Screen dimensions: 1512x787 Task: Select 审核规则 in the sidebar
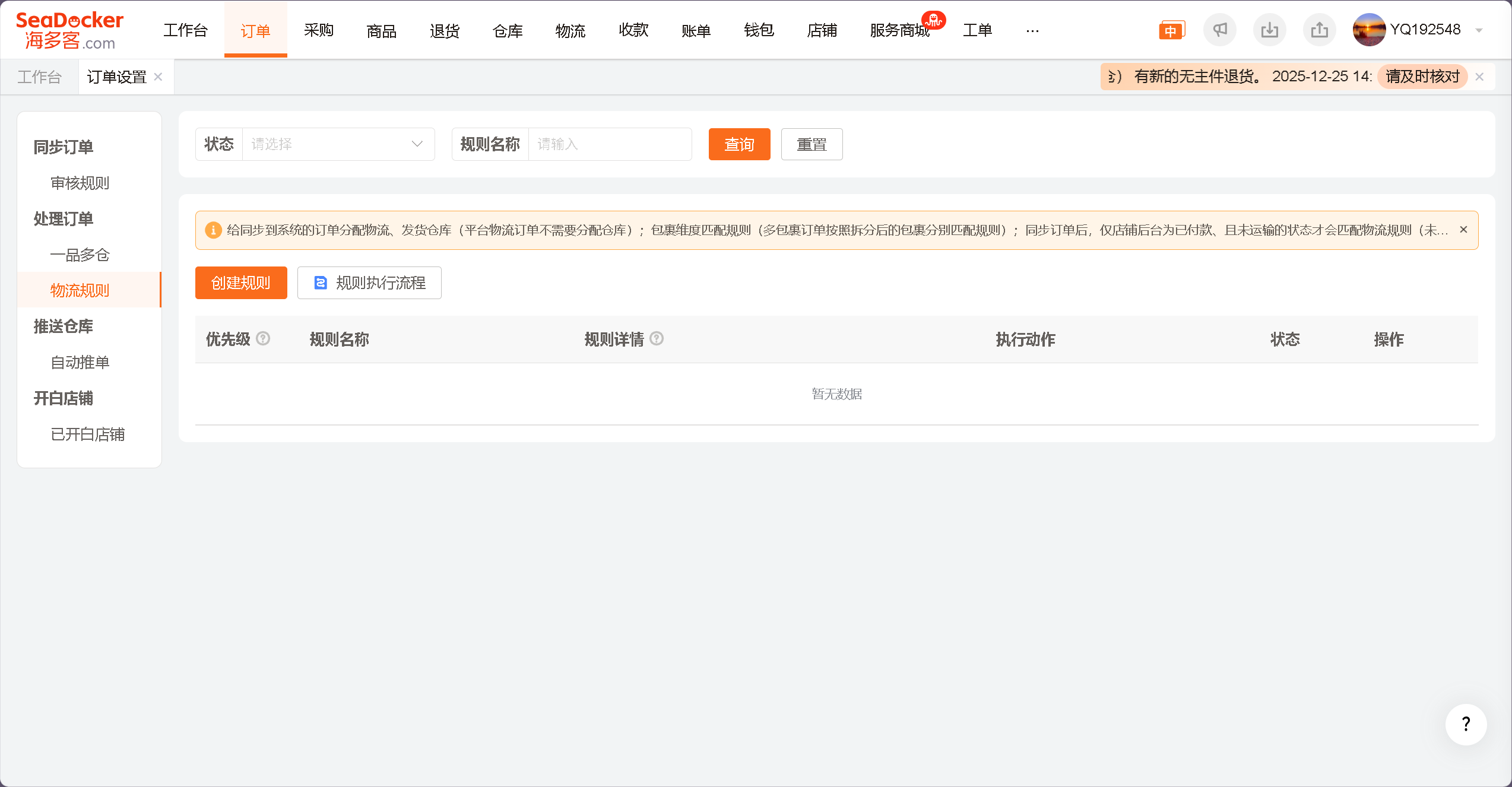click(x=80, y=183)
